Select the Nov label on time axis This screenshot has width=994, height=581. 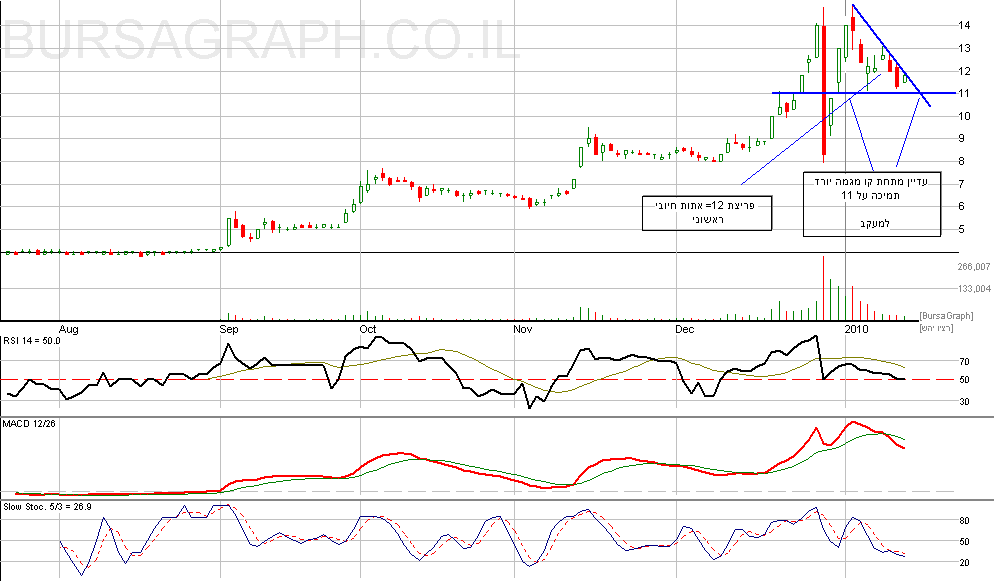click(522, 328)
